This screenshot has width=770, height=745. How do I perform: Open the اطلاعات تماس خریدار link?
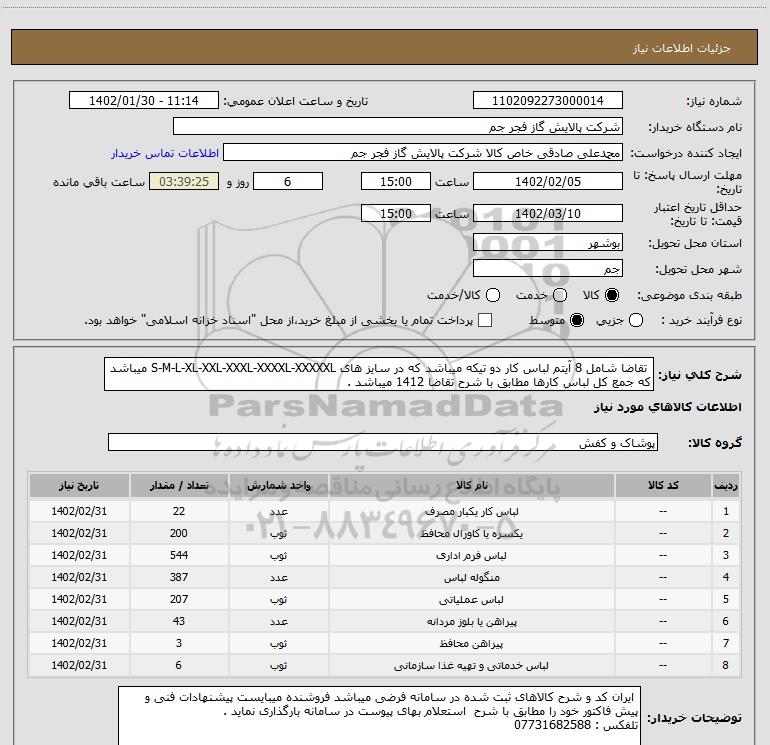click(x=165, y=153)
